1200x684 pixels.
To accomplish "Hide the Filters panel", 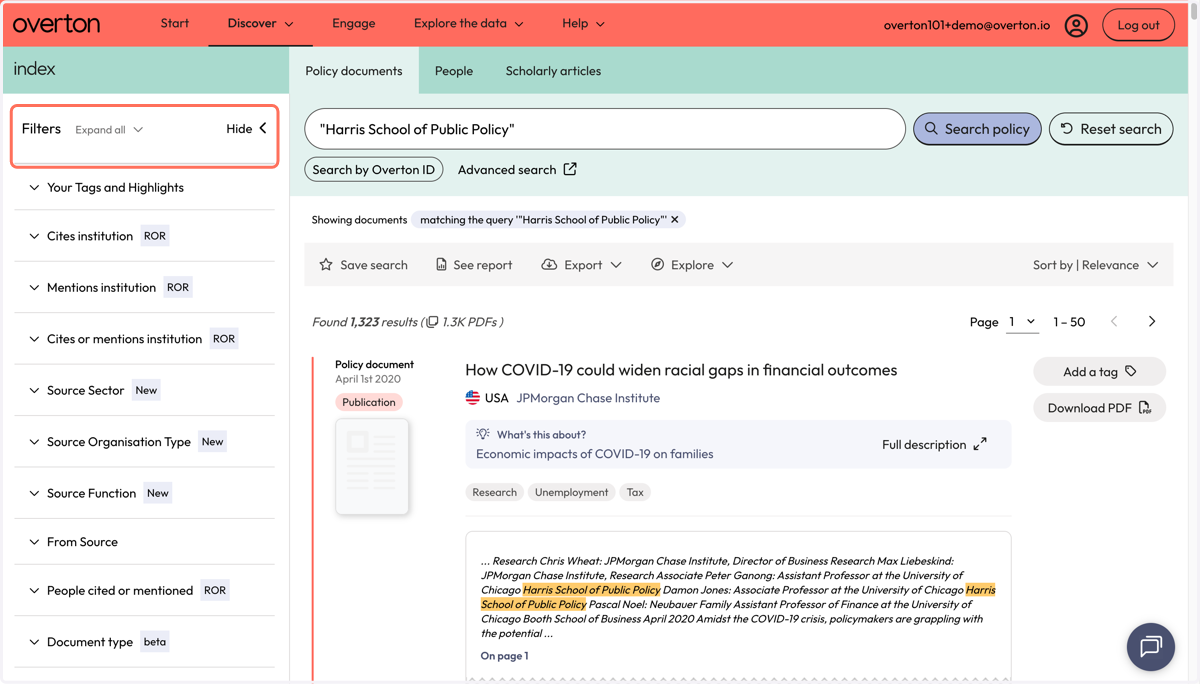I will click(x=246, y=129).
